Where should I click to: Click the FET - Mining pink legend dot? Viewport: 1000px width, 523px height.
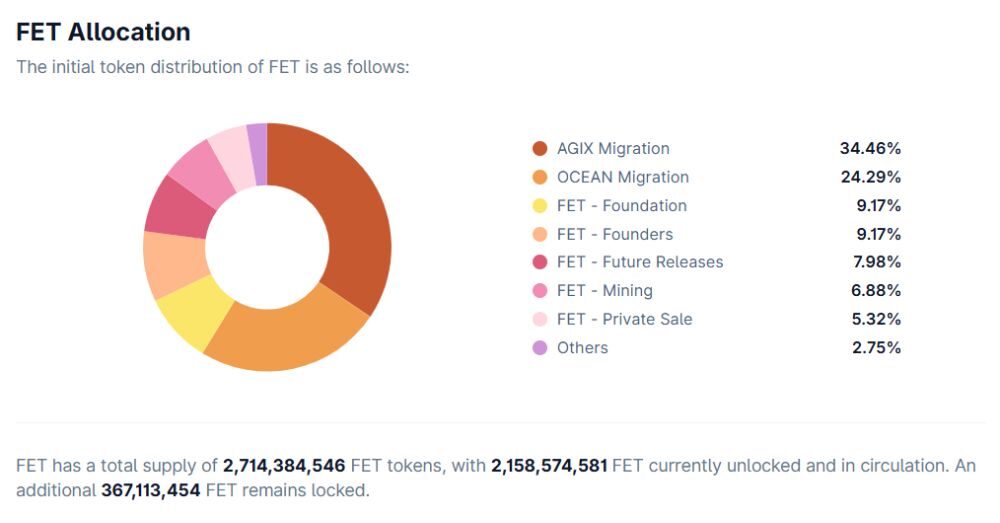click(540, 291)
